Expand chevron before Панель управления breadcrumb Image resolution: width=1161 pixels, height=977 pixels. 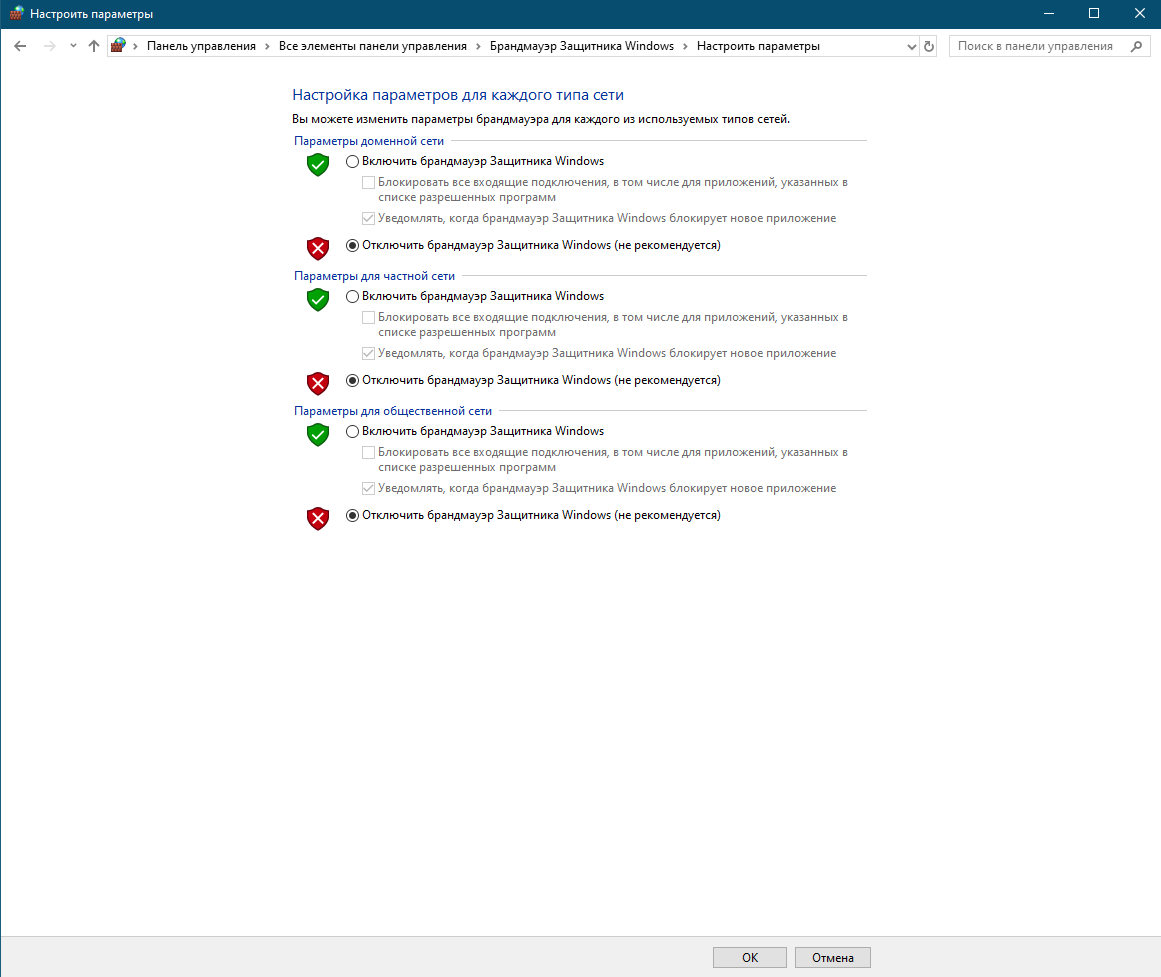click(x=135, y=47)
